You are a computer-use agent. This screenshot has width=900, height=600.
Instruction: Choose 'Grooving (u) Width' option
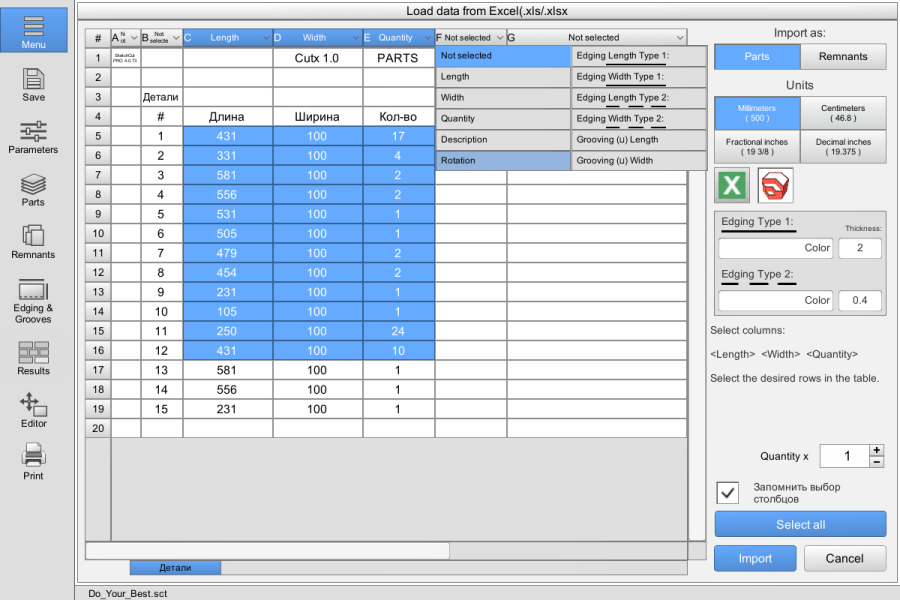pyautogui.click(x=639, y=161)
